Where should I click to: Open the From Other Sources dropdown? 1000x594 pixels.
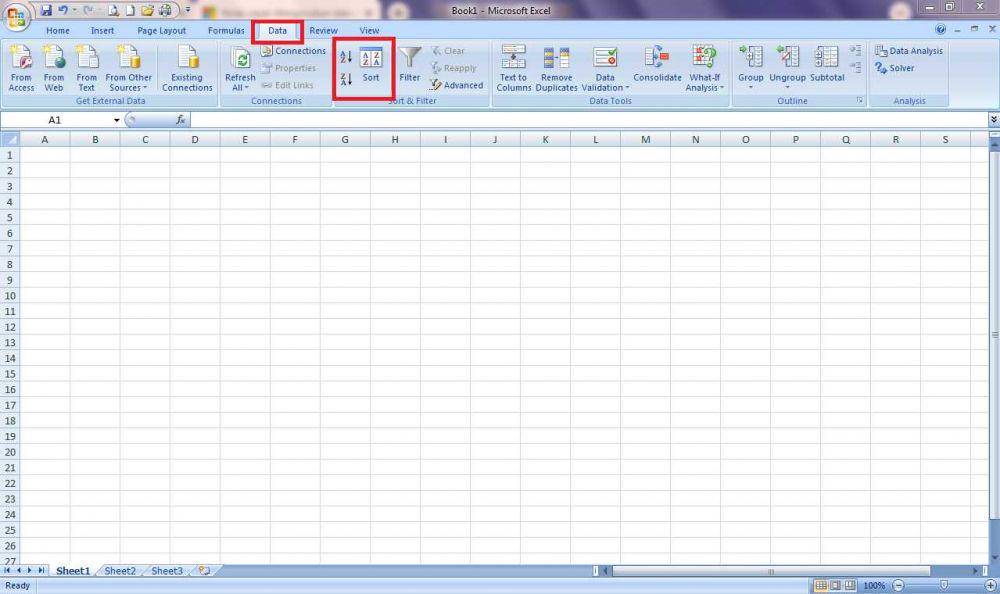tap(128, 69)
